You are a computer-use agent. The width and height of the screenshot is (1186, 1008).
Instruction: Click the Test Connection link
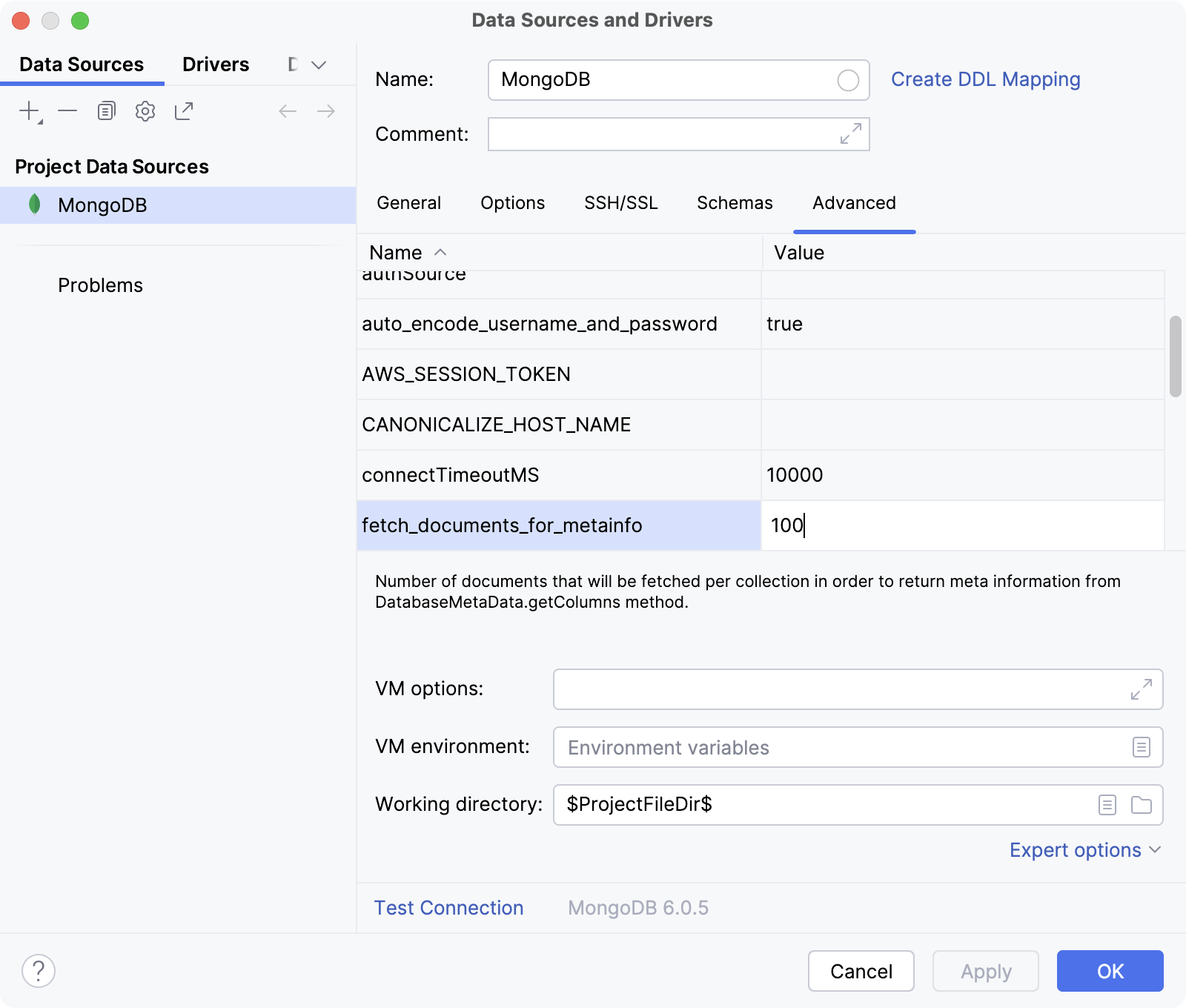click(448, 907)
